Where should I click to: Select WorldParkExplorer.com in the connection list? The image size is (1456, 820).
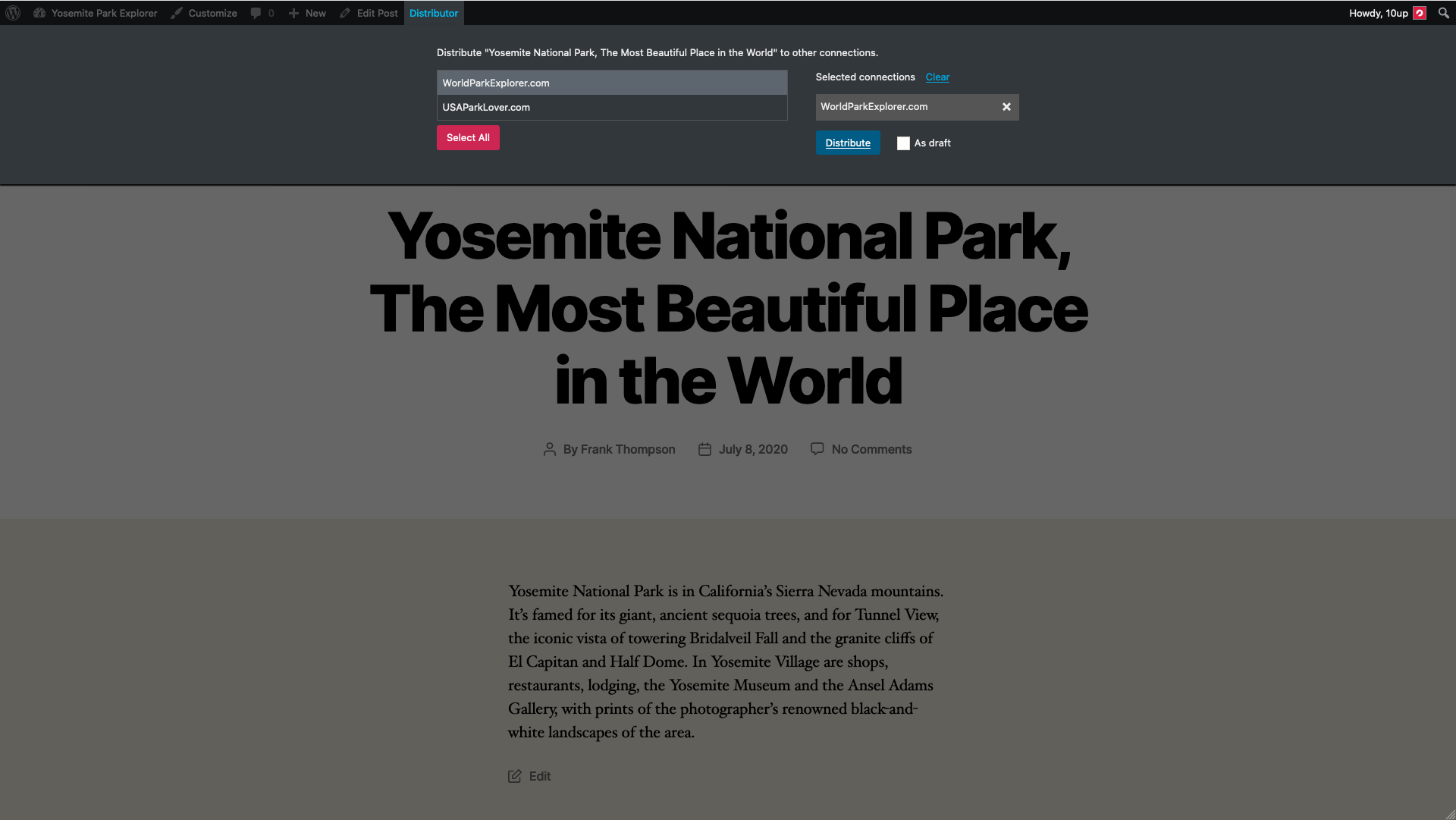(x=611, y=83)
